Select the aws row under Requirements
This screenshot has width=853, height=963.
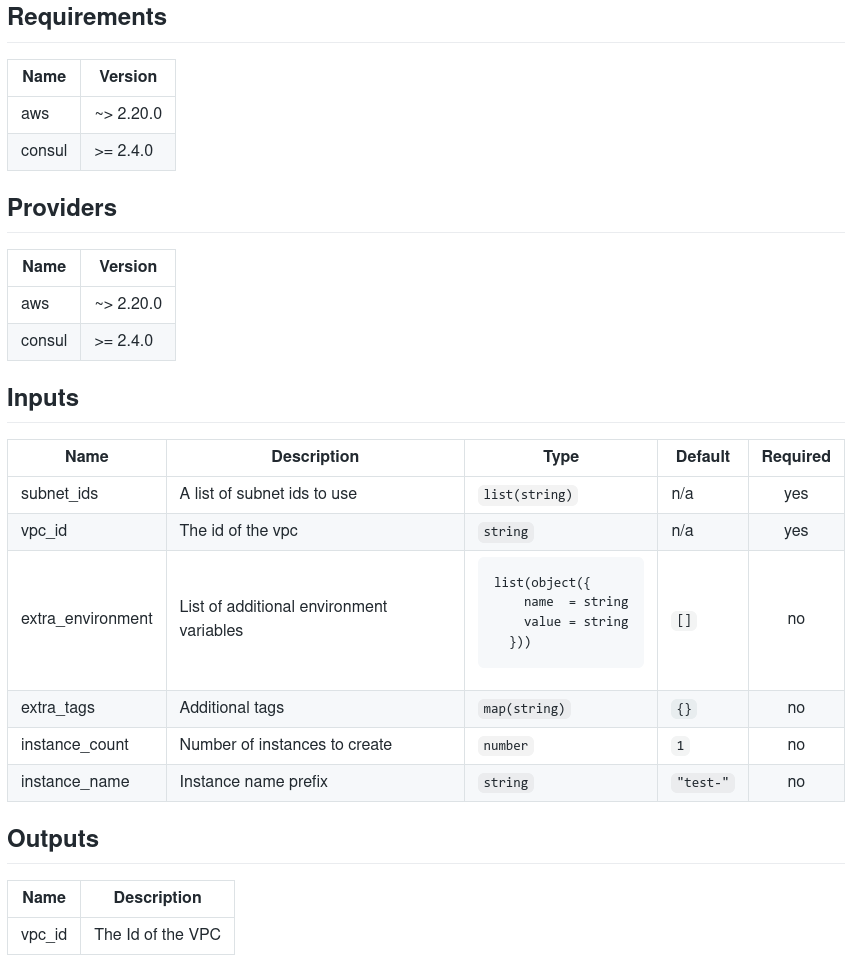tap(90, 114)
